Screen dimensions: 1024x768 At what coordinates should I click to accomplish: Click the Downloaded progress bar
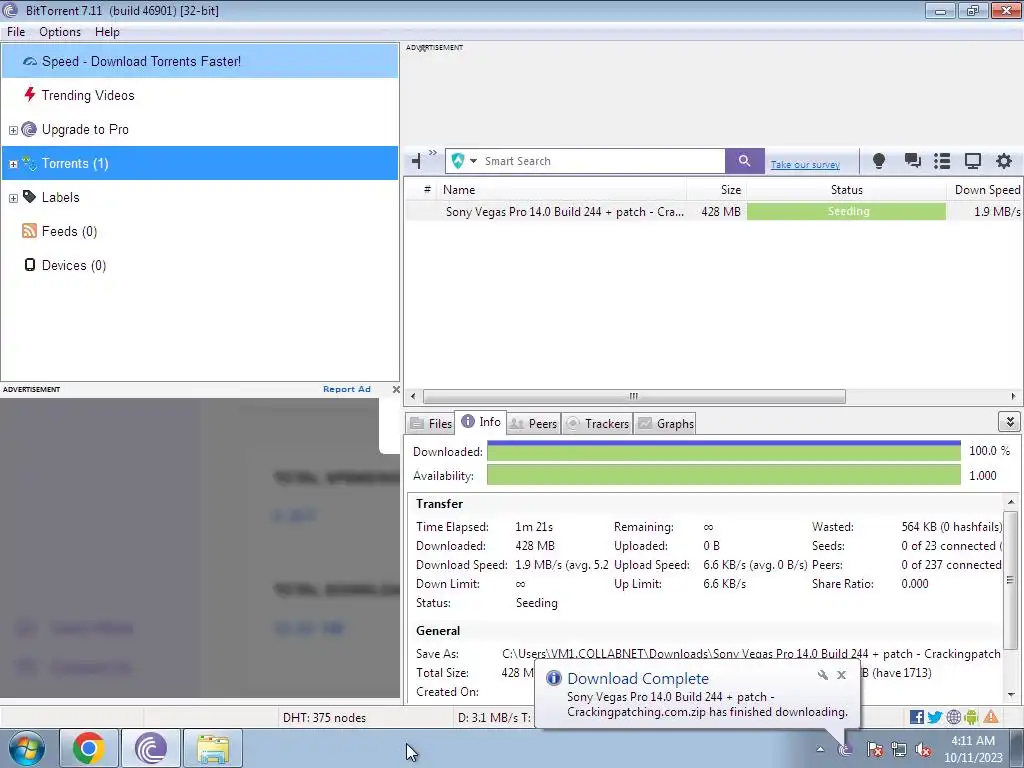click(x=724, y=451)
